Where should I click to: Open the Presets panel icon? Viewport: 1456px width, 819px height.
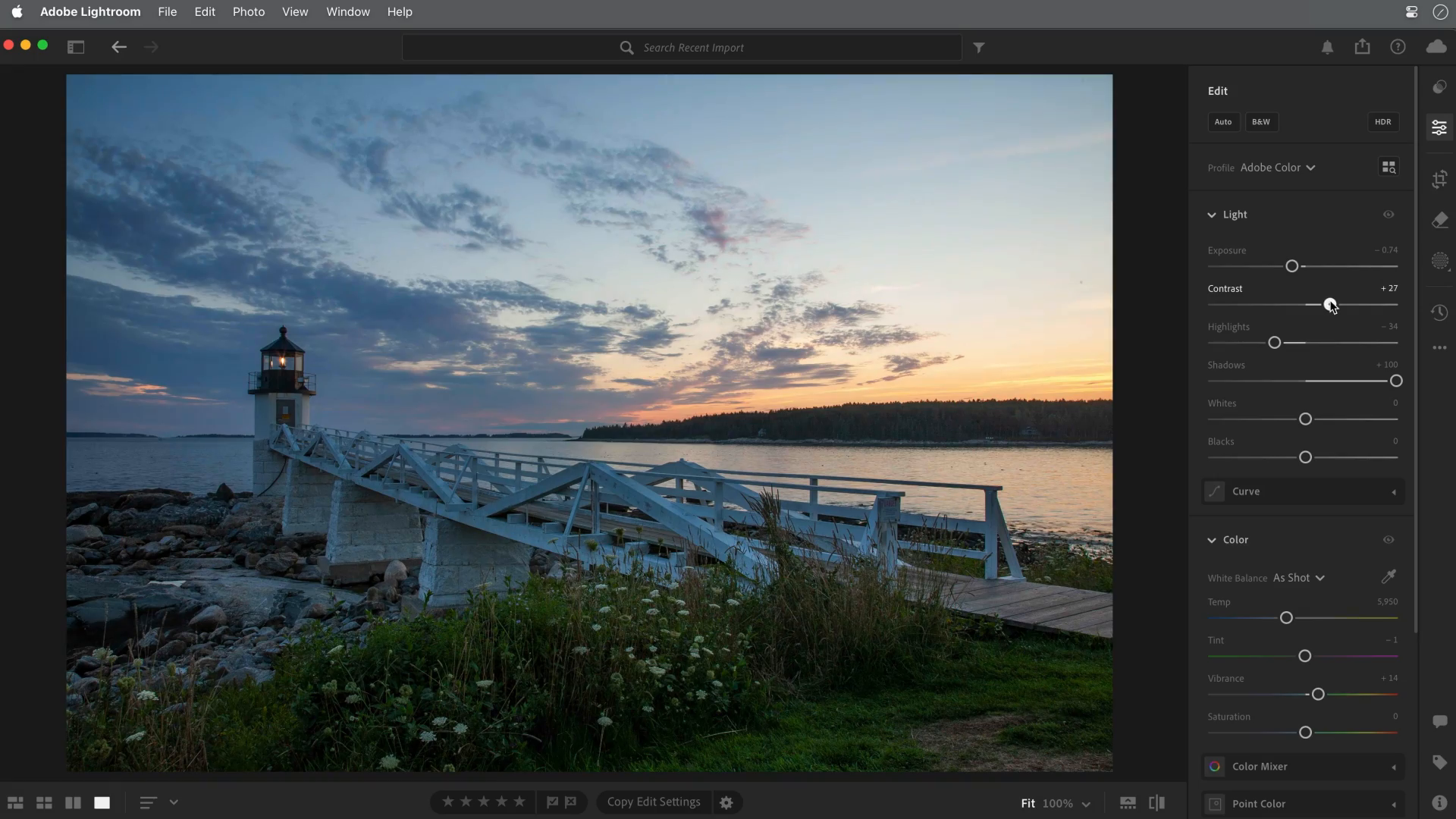coord(1439,87)
